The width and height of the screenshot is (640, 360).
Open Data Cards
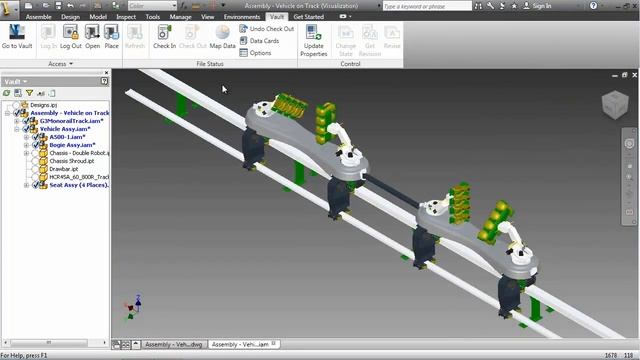click(x=259, y=41)
